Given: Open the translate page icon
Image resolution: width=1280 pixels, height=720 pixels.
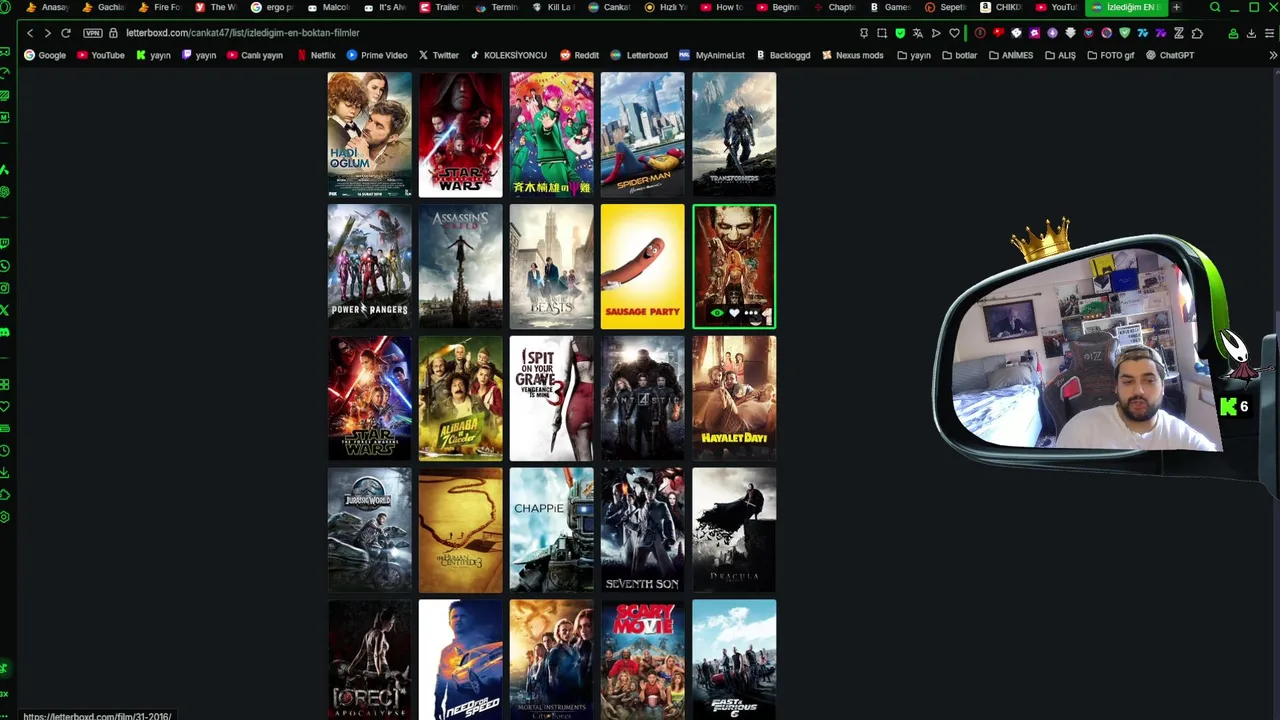Looking at the screenshot, I should (918, 33).
